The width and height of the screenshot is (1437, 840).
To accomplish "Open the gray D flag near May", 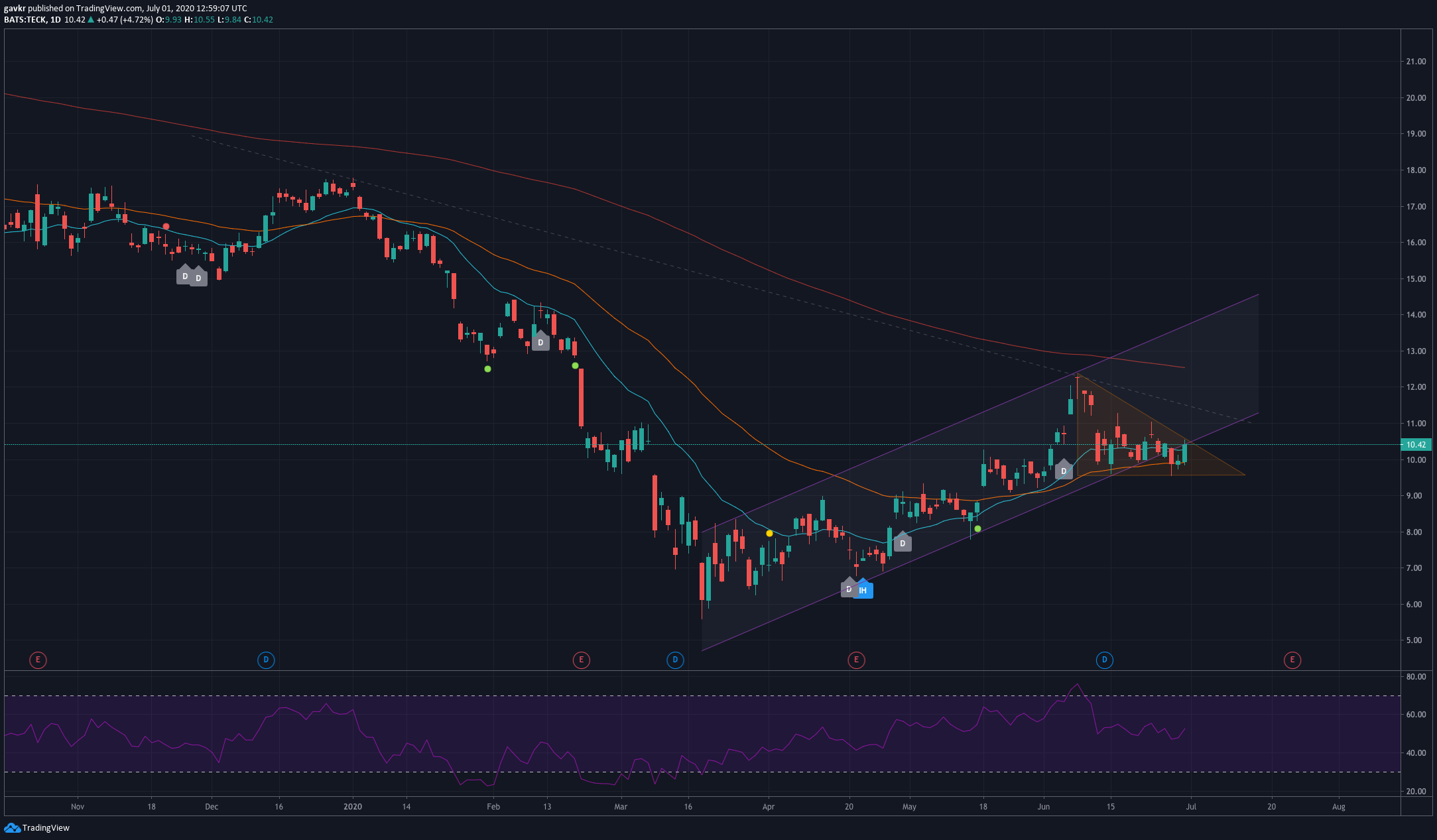I will (903, 542).
